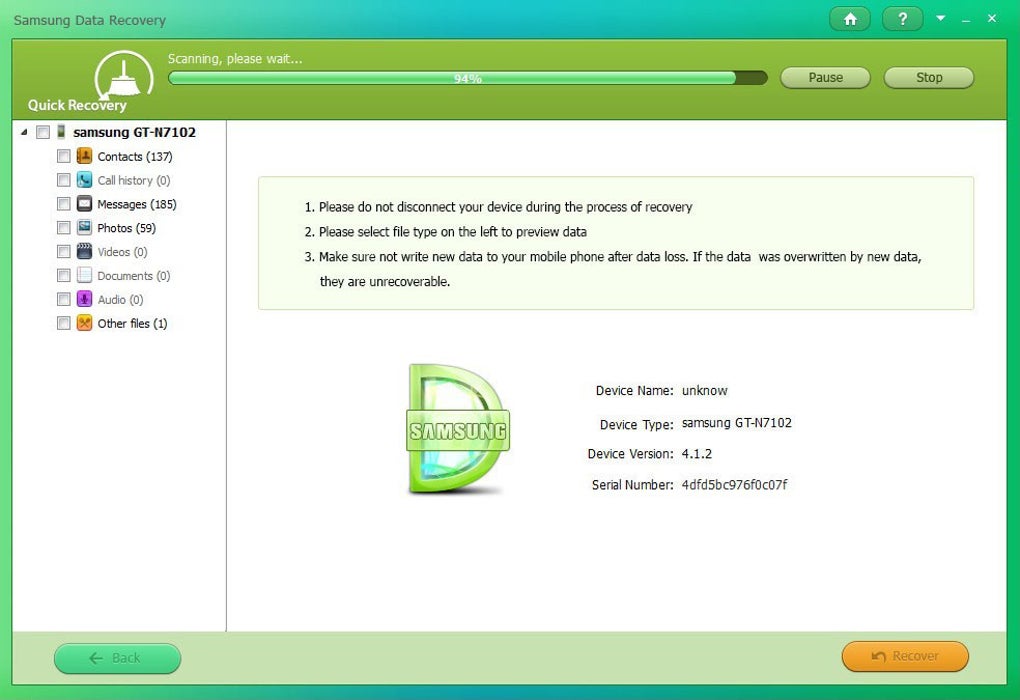
Task: Open Call history (0) in the tree
Action: click(134, 180)
